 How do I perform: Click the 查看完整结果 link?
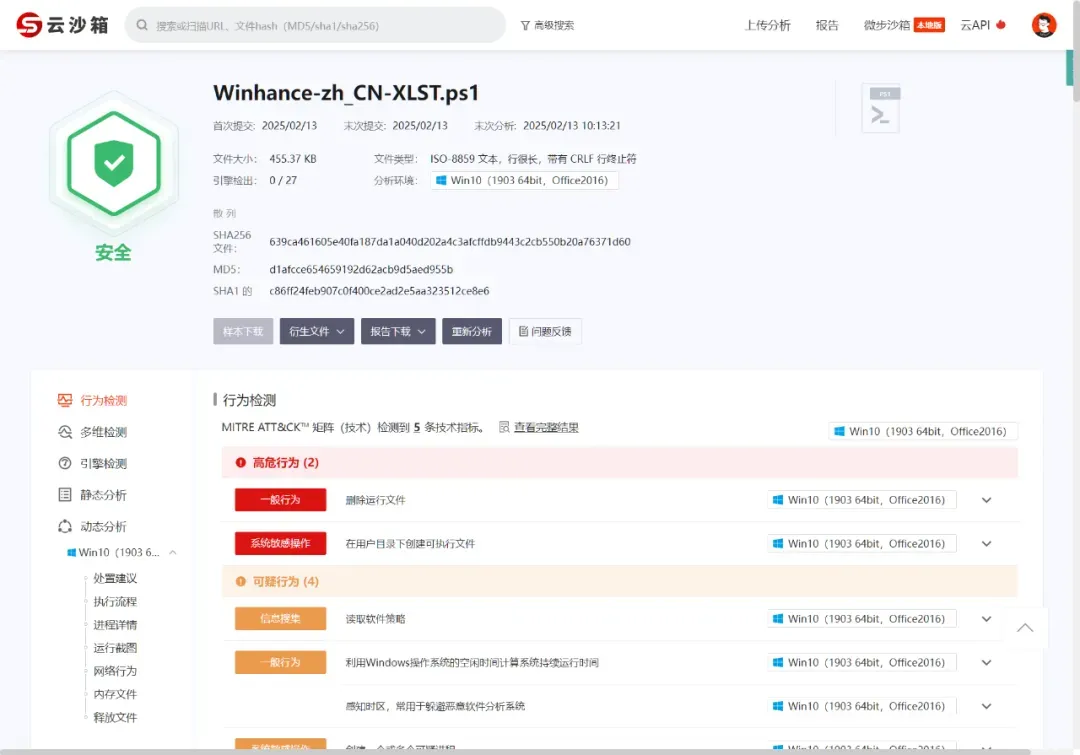546,427
